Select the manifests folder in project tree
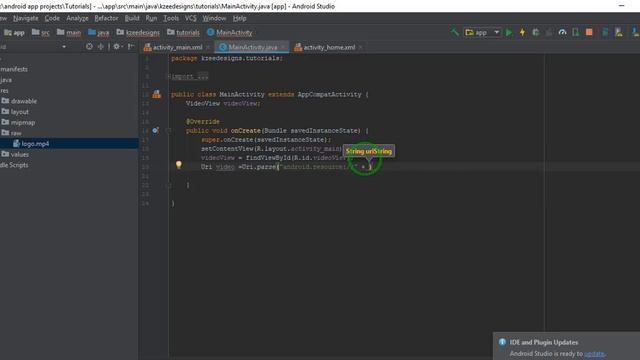The width and height of the screenshot is (640, 360). coord(14,69)
